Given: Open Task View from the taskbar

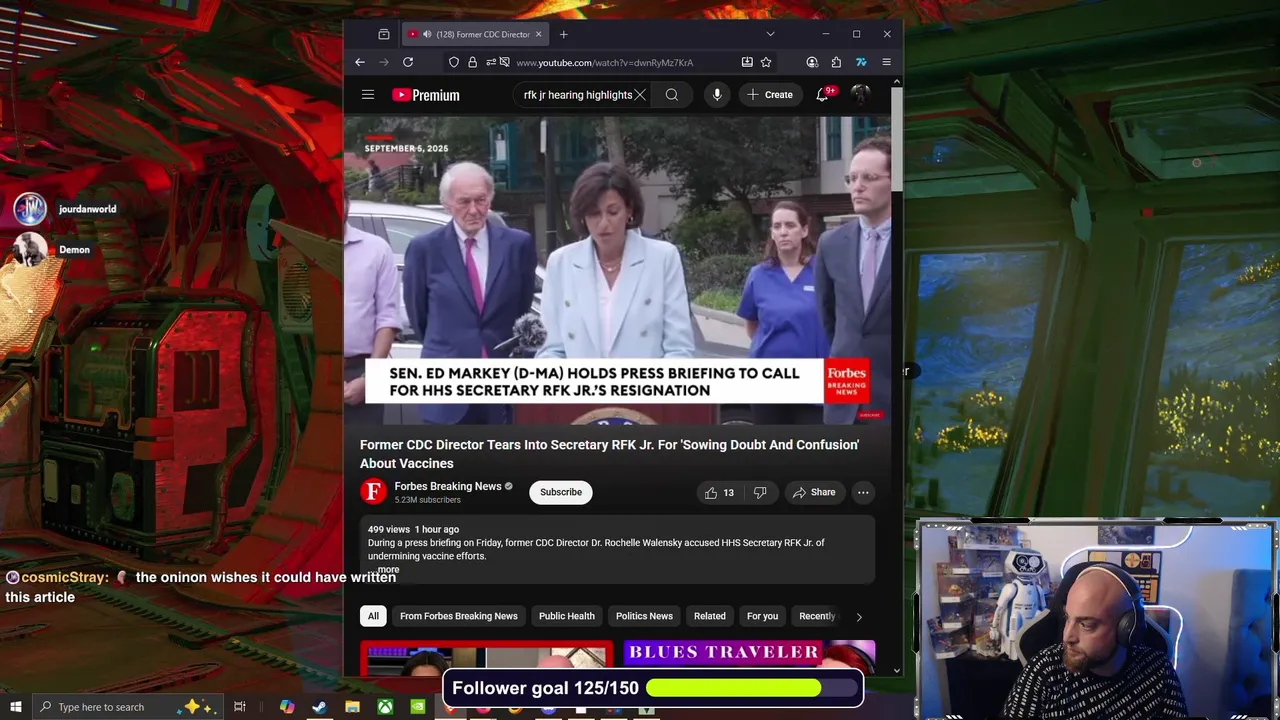Looking at the screenshot, I should 240,707.
